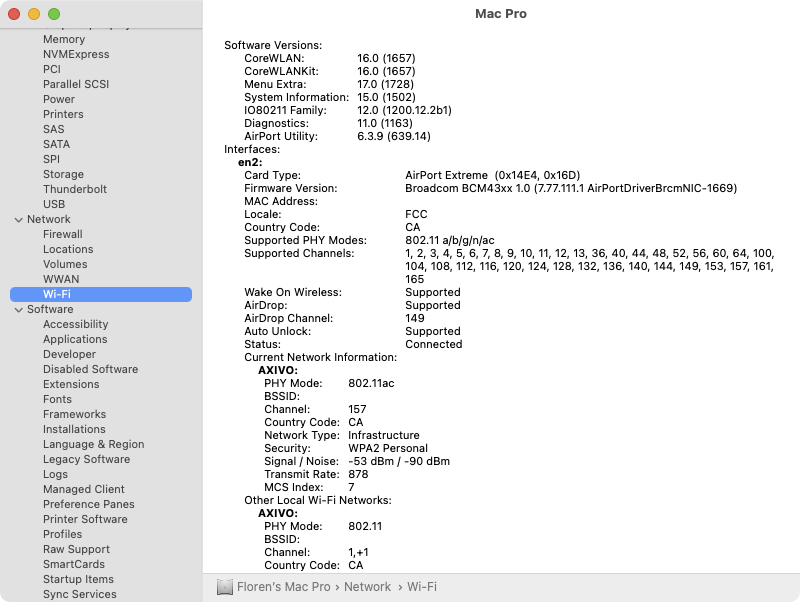Click the IO80211 Family version value
Image resolution: width=800 pixels, height=602 pixels.
pyautogui.click(x=404, y=110)
